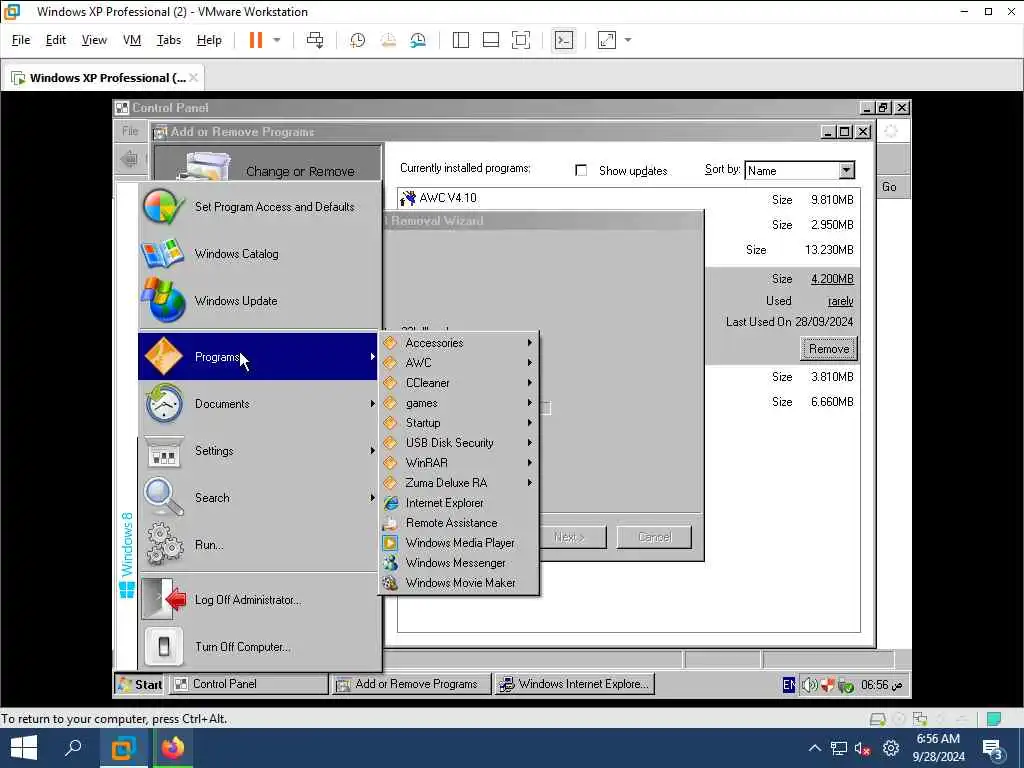Click the volume icon in XP tray
The width and height of the screenshot is (1024, 768).
coord(809,684)
